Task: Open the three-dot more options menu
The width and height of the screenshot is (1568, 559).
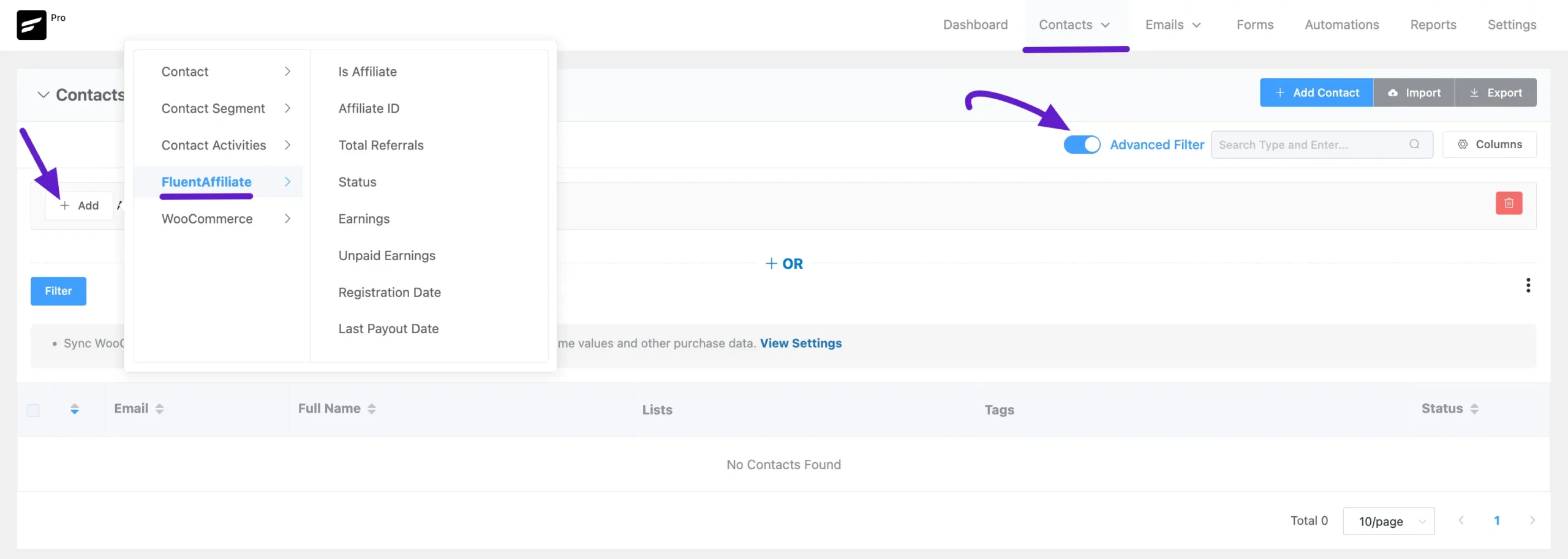Action: 1528,285
